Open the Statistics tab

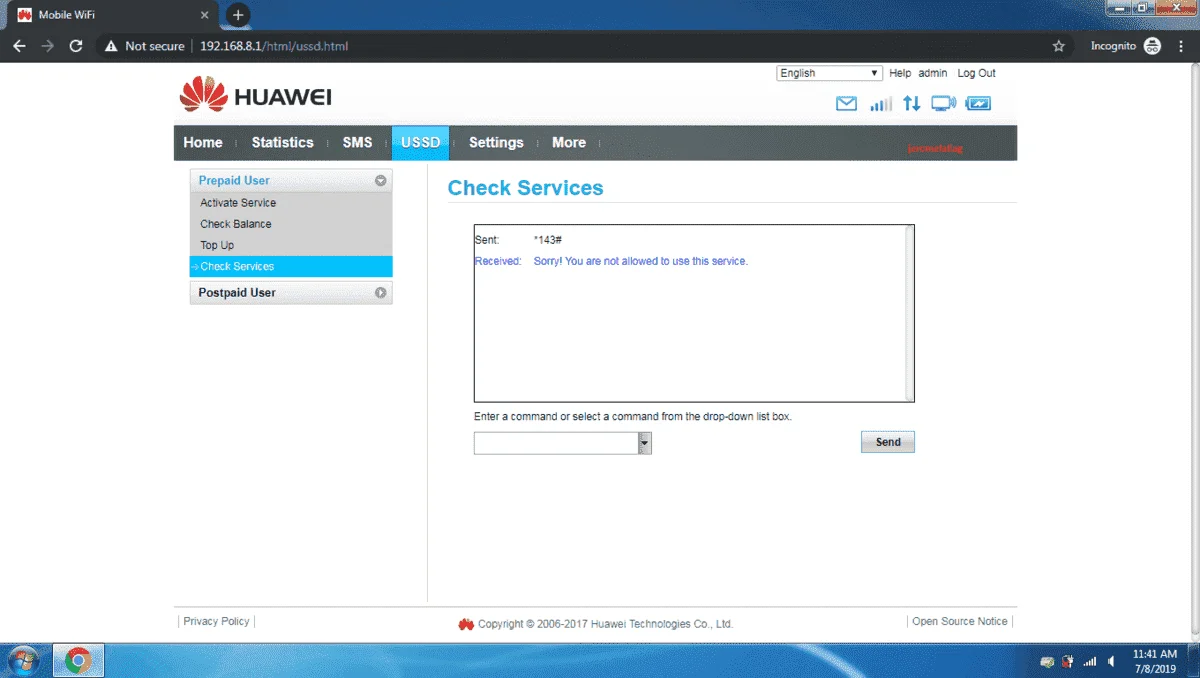pyautogui.click(x=282, y=143)
